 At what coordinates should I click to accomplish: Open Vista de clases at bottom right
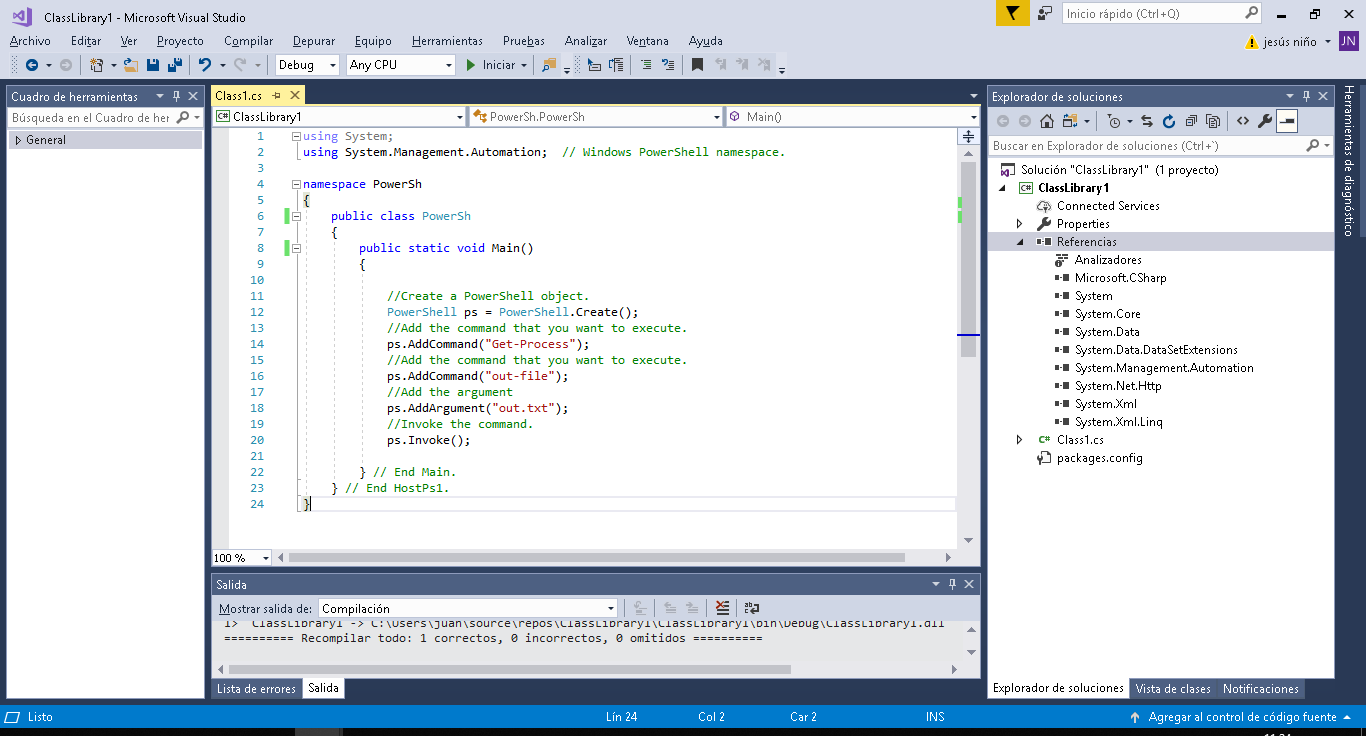(x=1172, y=688)
